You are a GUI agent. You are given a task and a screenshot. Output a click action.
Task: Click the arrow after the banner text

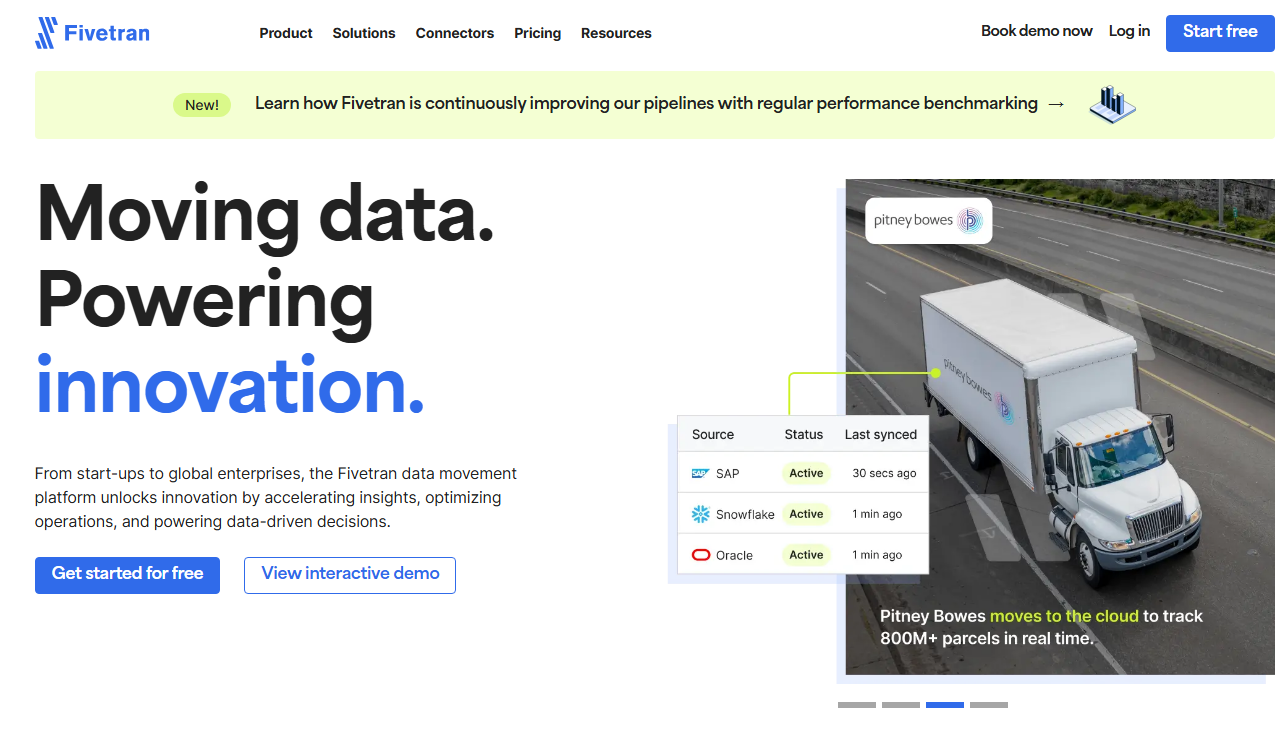[1056, 104]
